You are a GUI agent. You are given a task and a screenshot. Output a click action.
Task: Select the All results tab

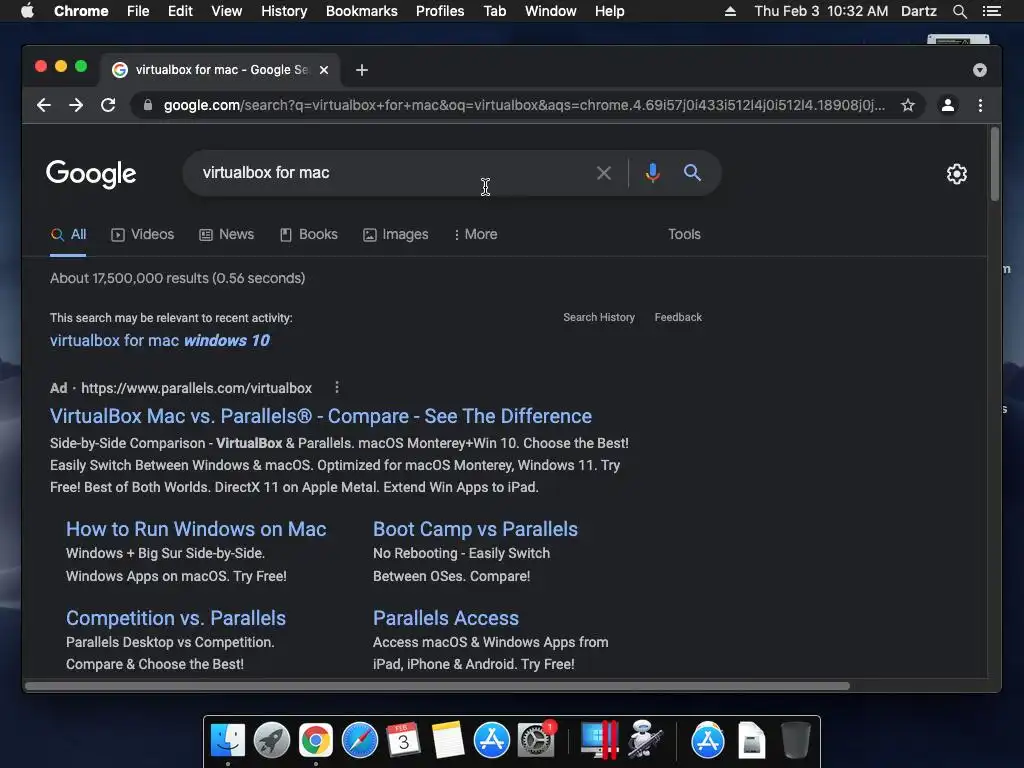[x=69, y=234]
